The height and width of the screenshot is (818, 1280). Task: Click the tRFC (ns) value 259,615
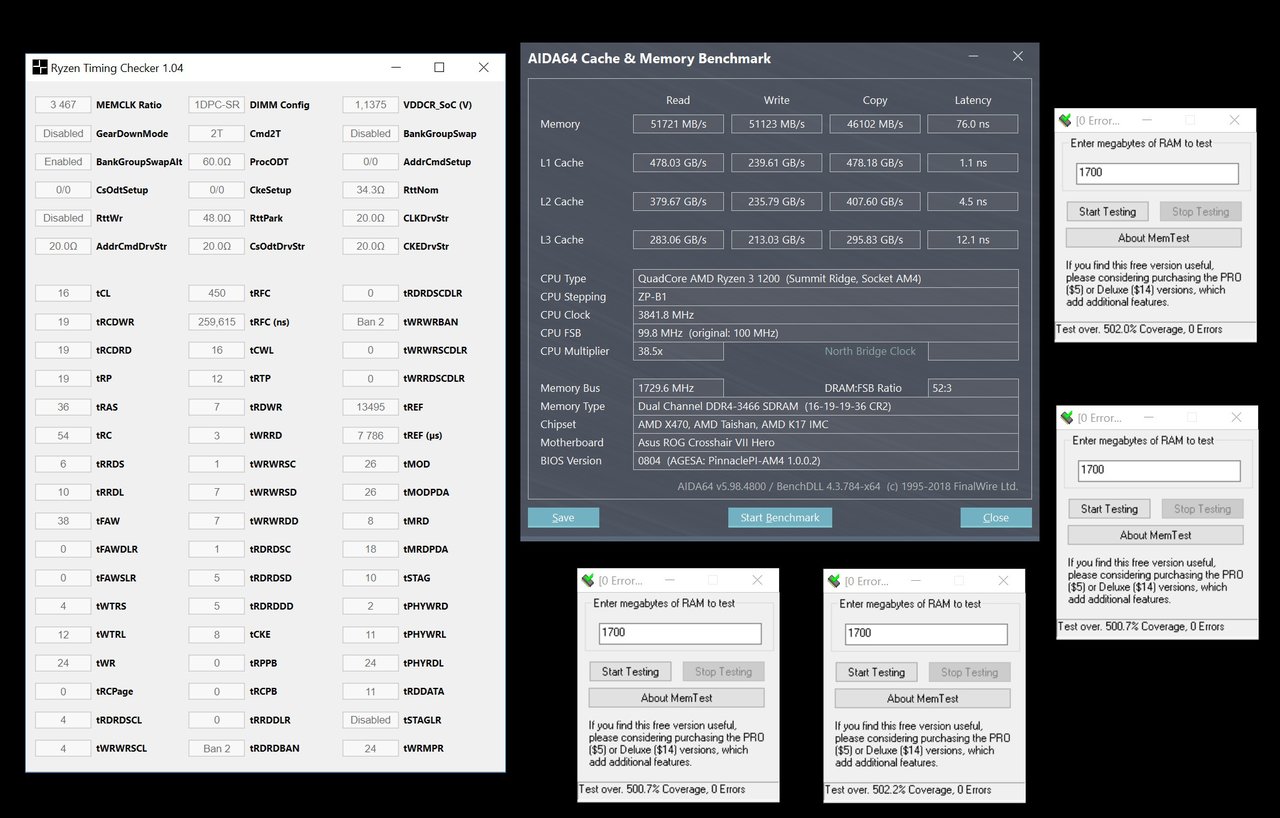(x=217, y=322)
